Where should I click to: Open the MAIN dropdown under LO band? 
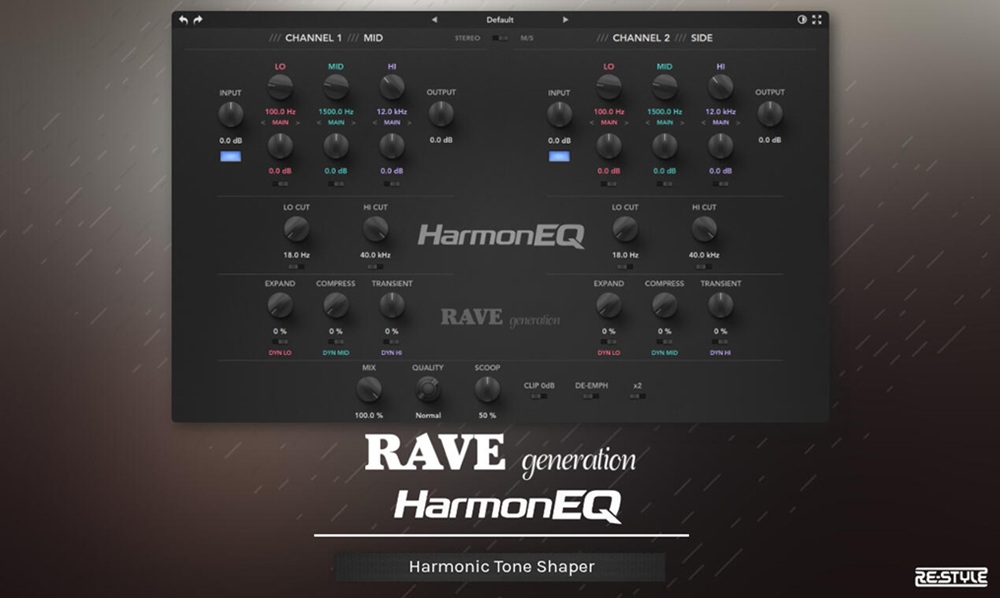[279, 122]
